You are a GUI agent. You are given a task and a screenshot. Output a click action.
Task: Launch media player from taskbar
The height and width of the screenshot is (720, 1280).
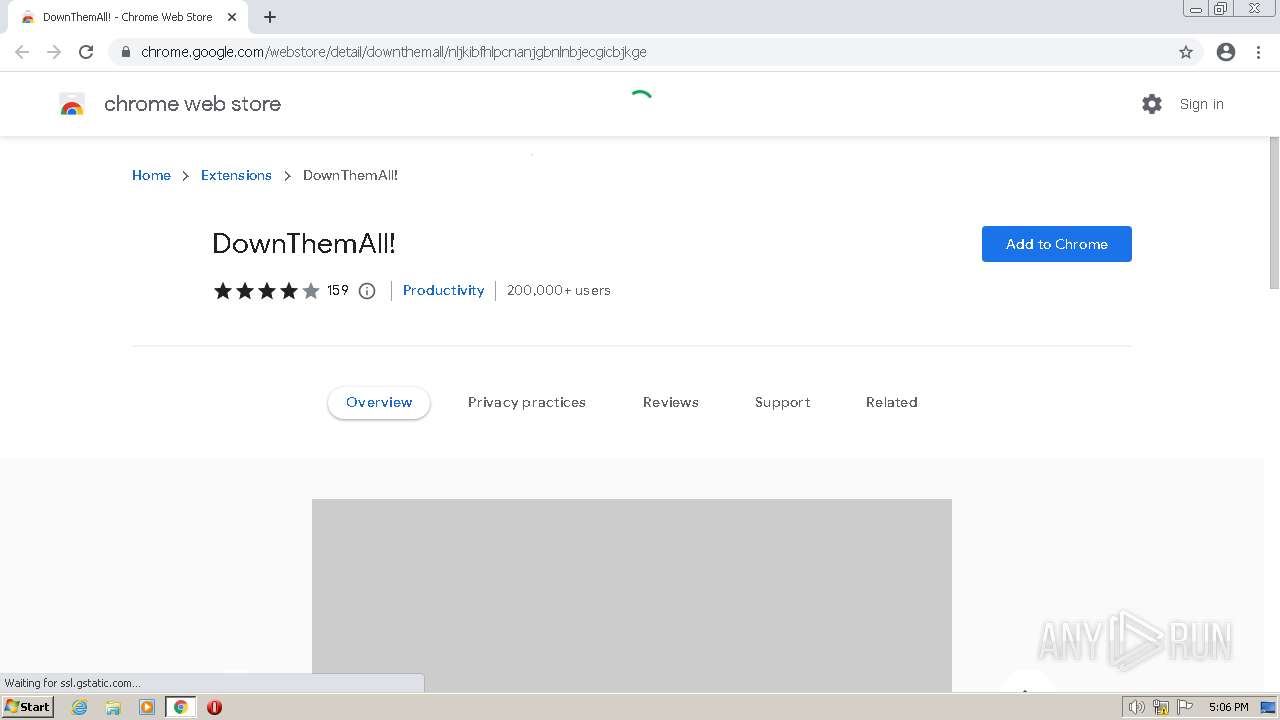[x=147, y=707]
